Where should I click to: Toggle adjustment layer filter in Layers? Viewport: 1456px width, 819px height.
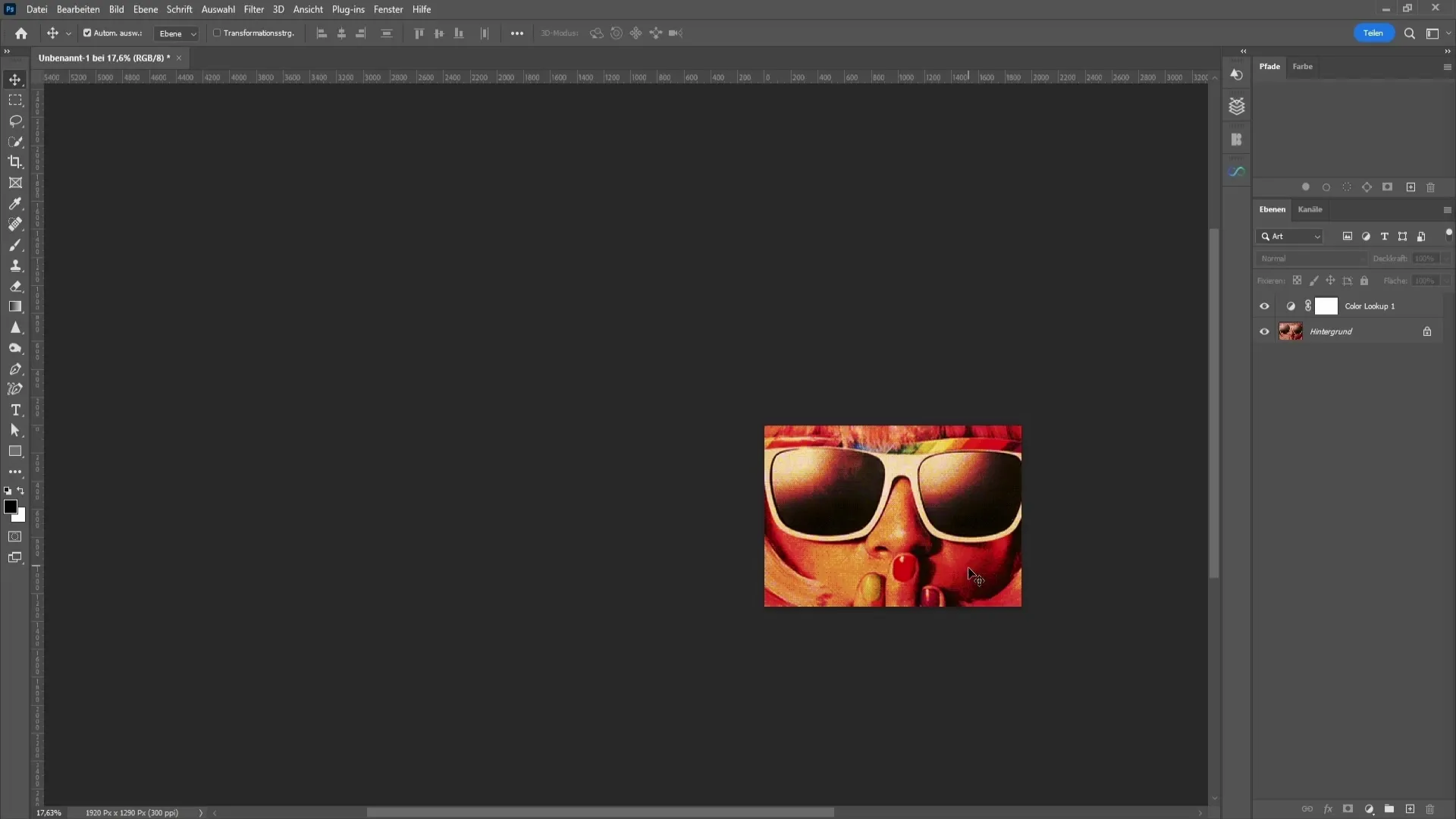(1366, 237)
